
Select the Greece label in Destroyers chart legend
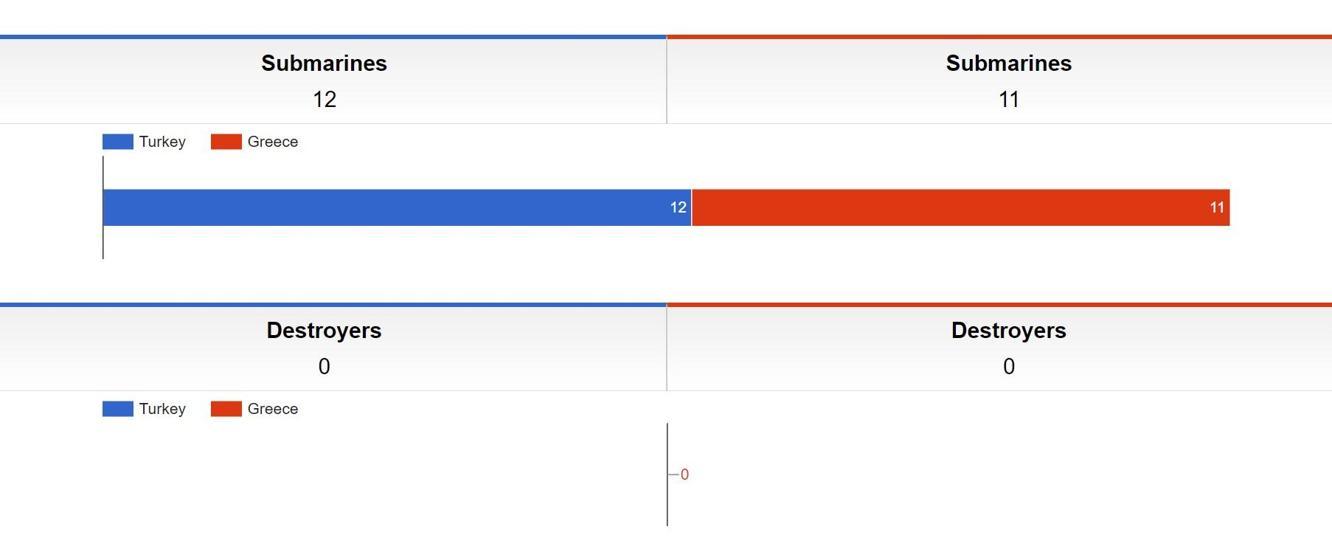pos(273,409)
